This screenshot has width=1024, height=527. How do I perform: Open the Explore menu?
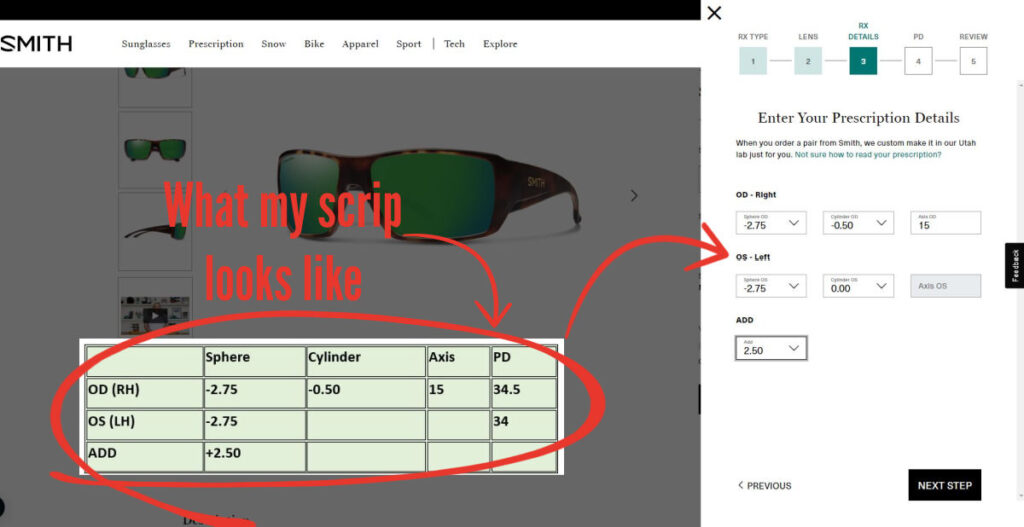500,44
